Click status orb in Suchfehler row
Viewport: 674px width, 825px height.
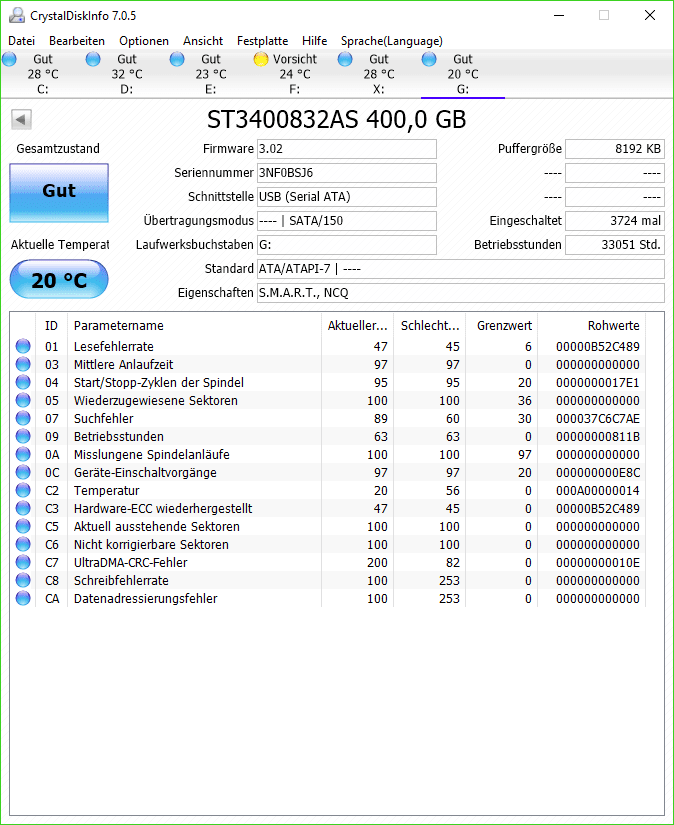[x=23, y=418]
